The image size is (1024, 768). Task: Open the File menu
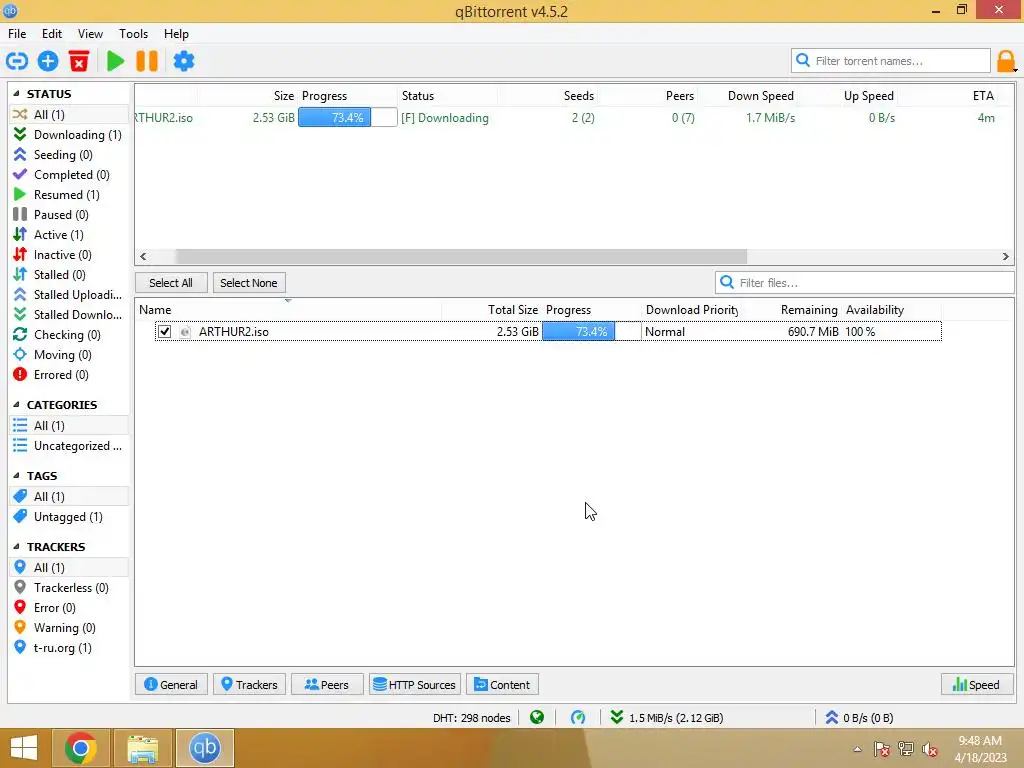pyautogui.click(x=17, y=34)
